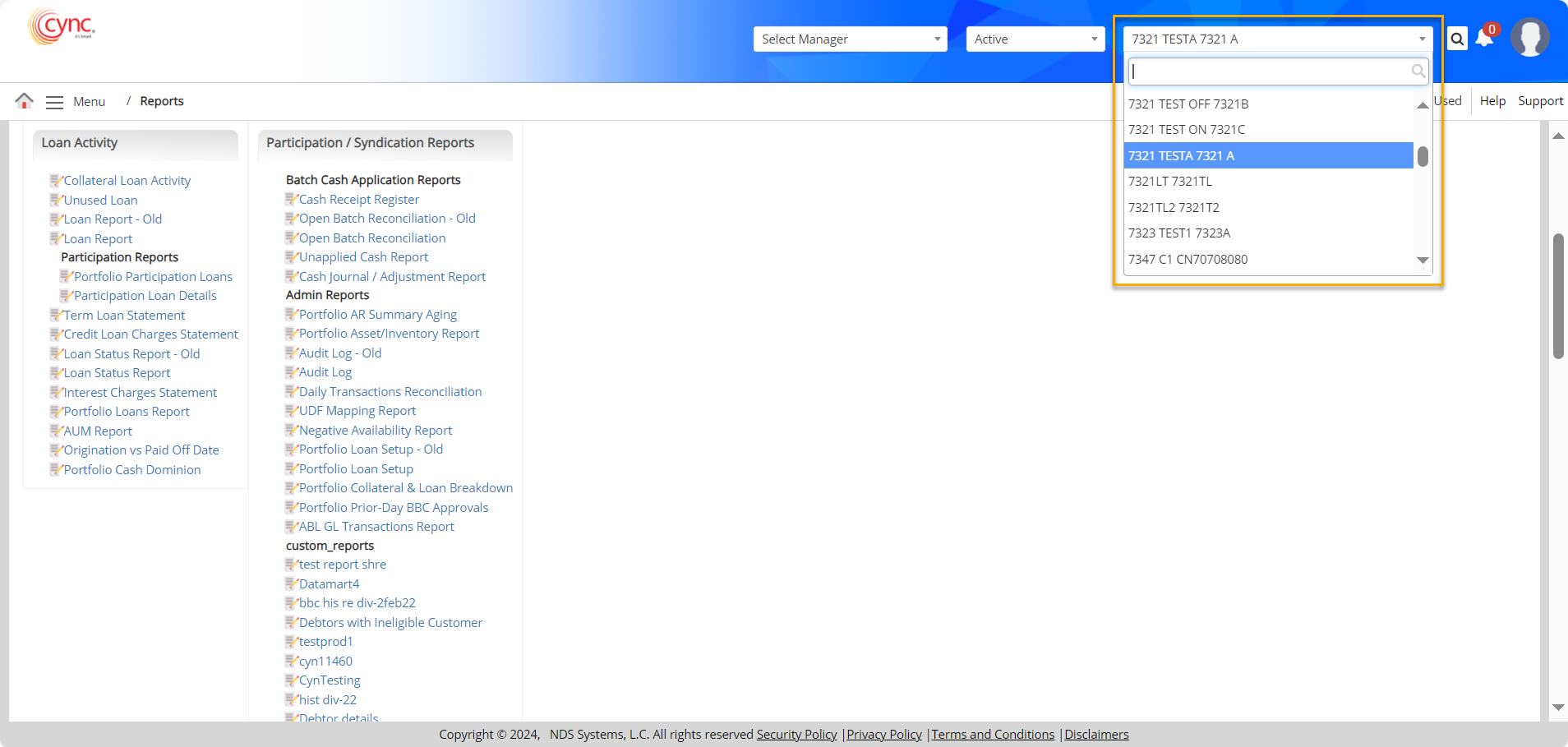Image resolution: width=1568 pixels, height=747 pixels.
Task: Select 7321LT 7321TL option
Action: coord(1169,182)
